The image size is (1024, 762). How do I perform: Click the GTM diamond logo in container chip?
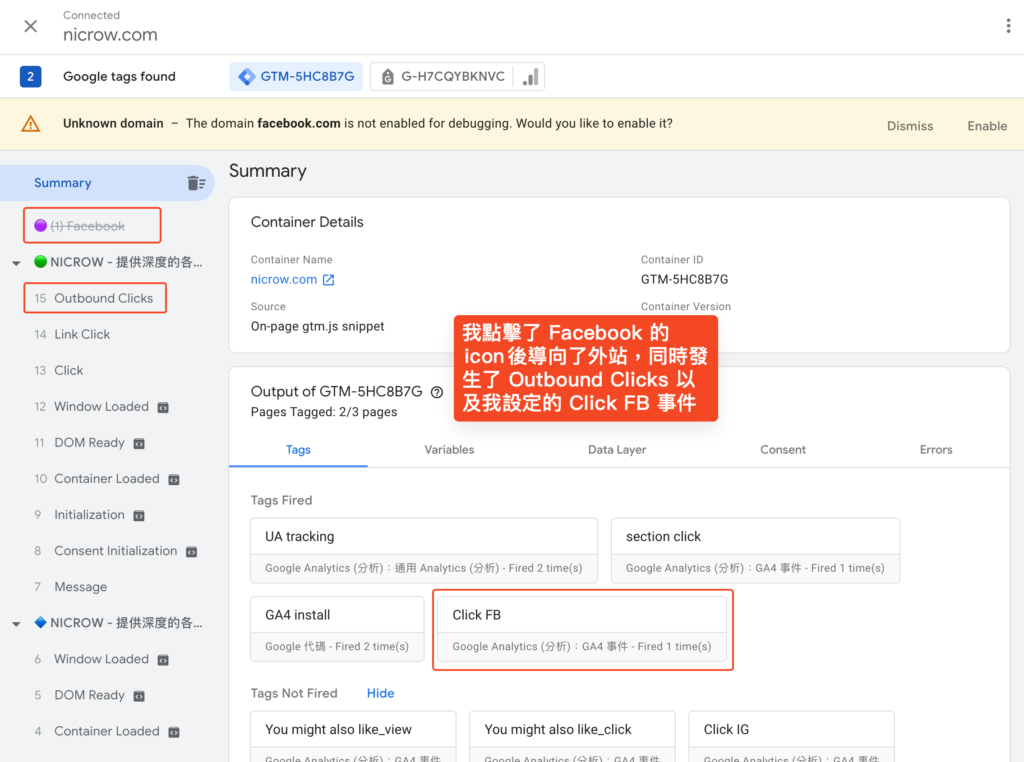pos(247,76)
